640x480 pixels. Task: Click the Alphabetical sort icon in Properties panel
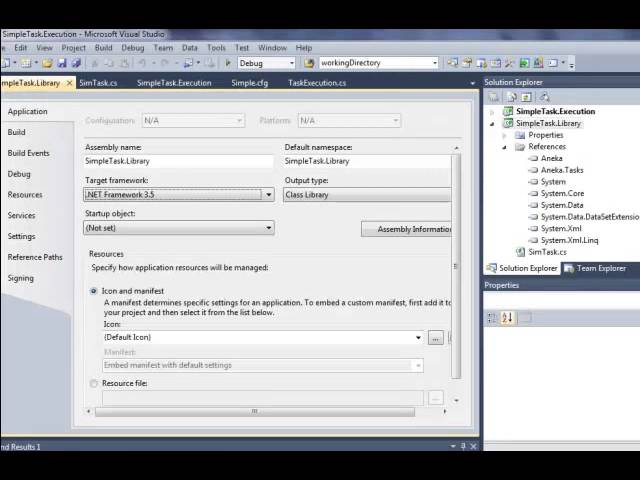pos(507,318)
